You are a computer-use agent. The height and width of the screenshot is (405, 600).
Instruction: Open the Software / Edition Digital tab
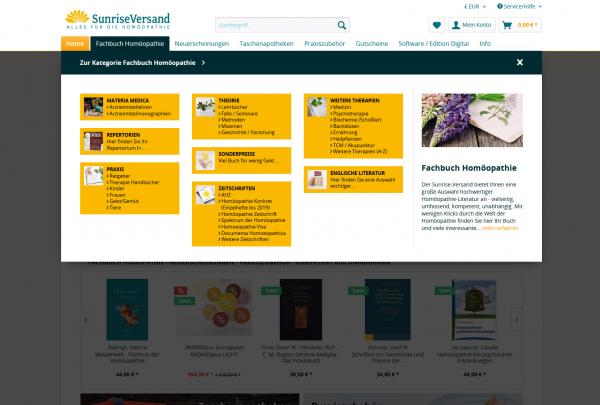coord(434,44)
